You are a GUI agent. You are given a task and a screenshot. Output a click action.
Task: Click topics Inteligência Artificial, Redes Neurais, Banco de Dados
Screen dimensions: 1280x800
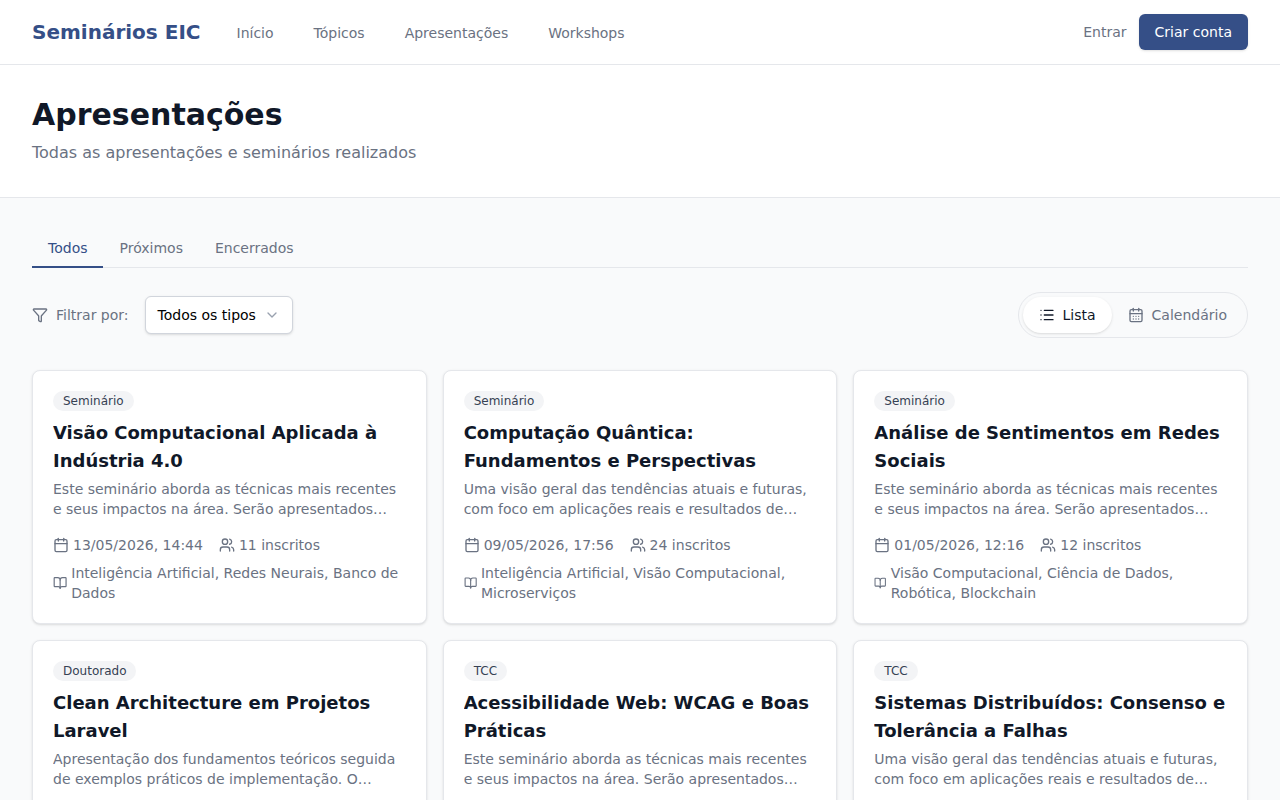pos(235,583)
